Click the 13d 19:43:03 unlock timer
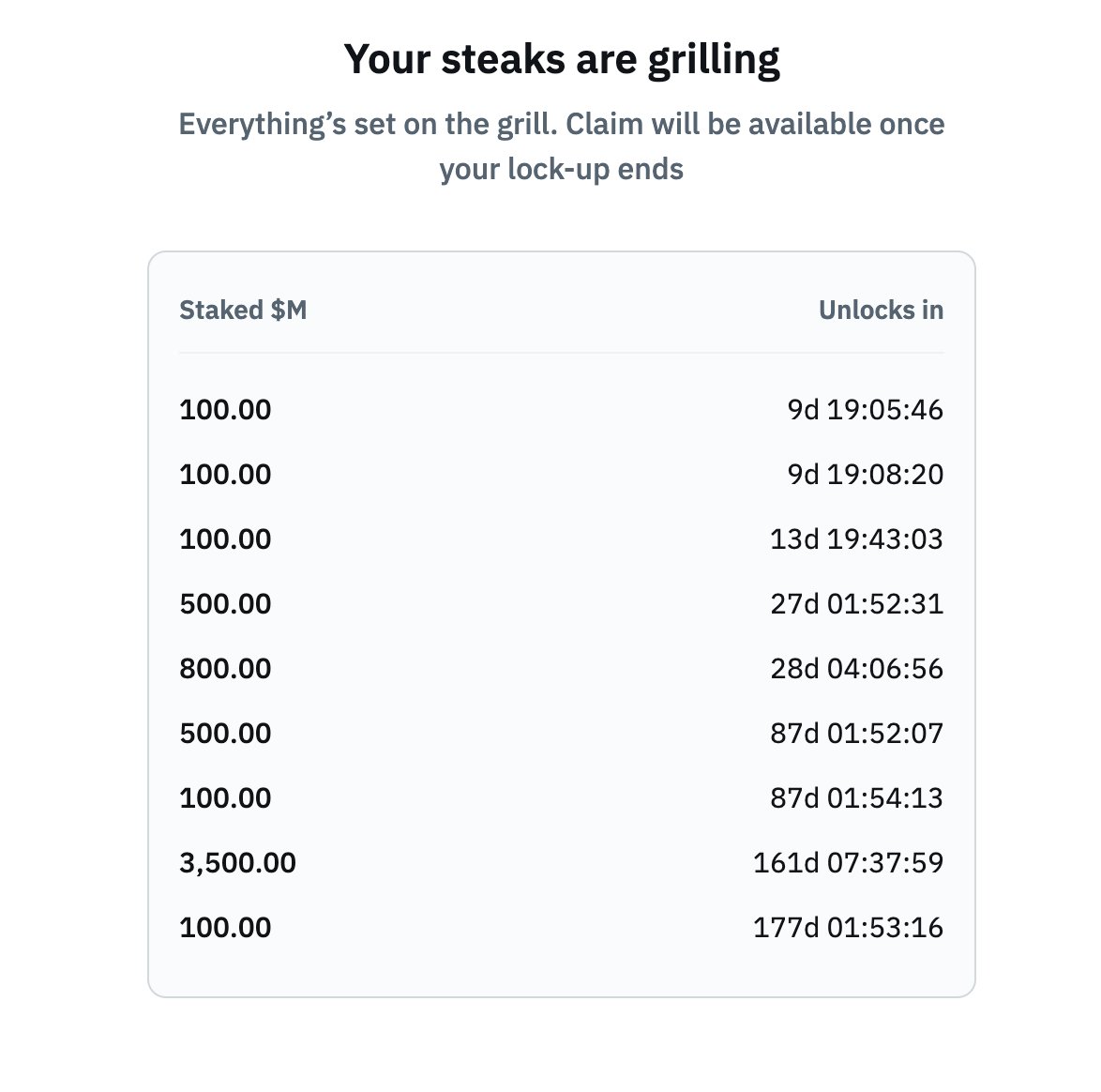Viewport: 1101px width, 1092px height. [x=856, y=539]
